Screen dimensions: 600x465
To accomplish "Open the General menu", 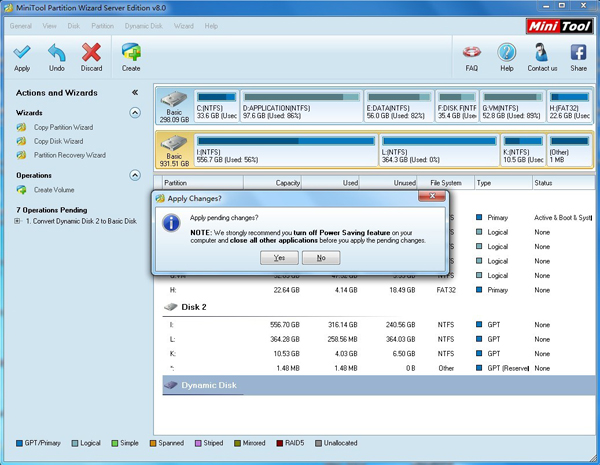I will 21,26.
